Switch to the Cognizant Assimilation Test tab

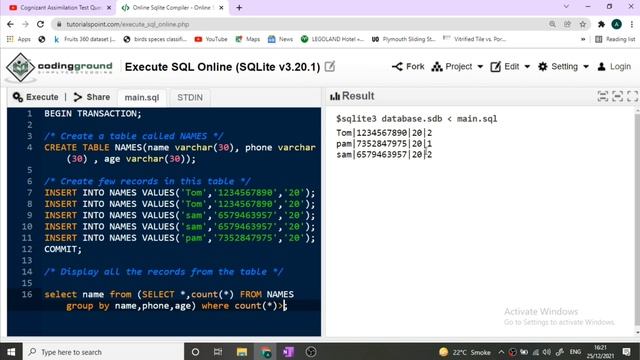coord(59,7)
